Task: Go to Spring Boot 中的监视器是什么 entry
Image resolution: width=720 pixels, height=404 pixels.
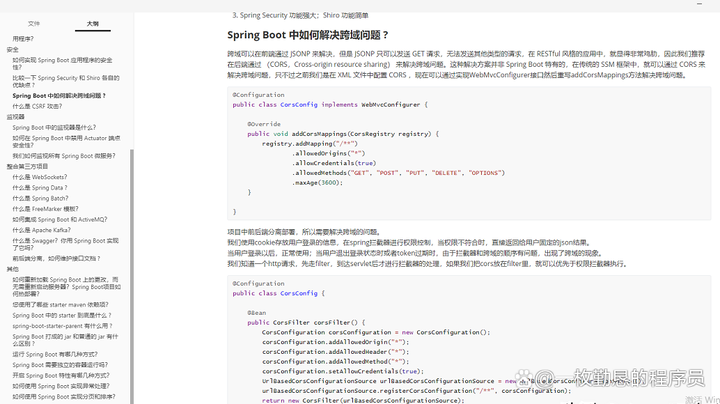Action: click(x=54, y=127)
